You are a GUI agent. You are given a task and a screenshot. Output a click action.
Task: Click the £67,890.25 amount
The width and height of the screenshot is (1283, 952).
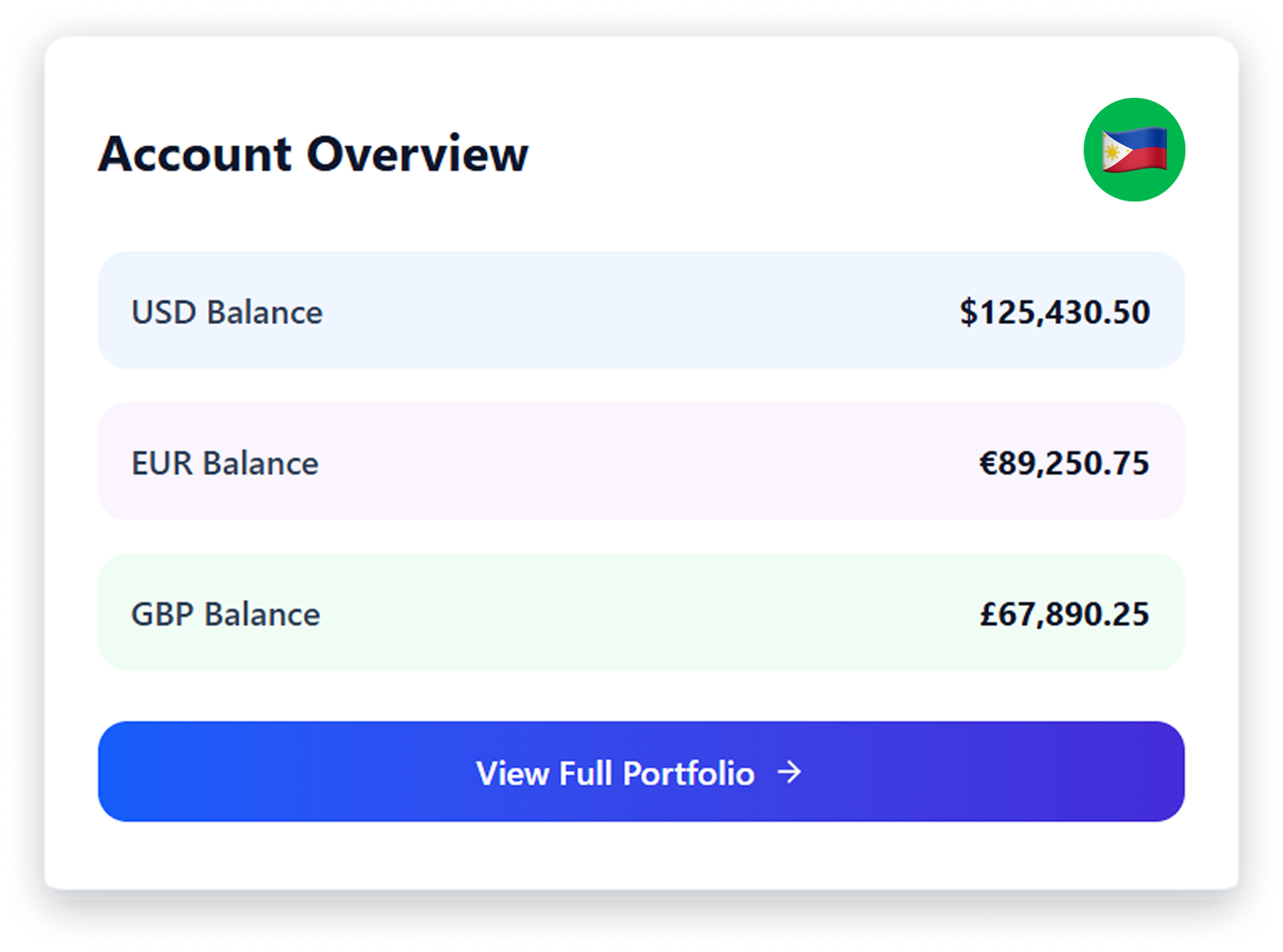1064,614
